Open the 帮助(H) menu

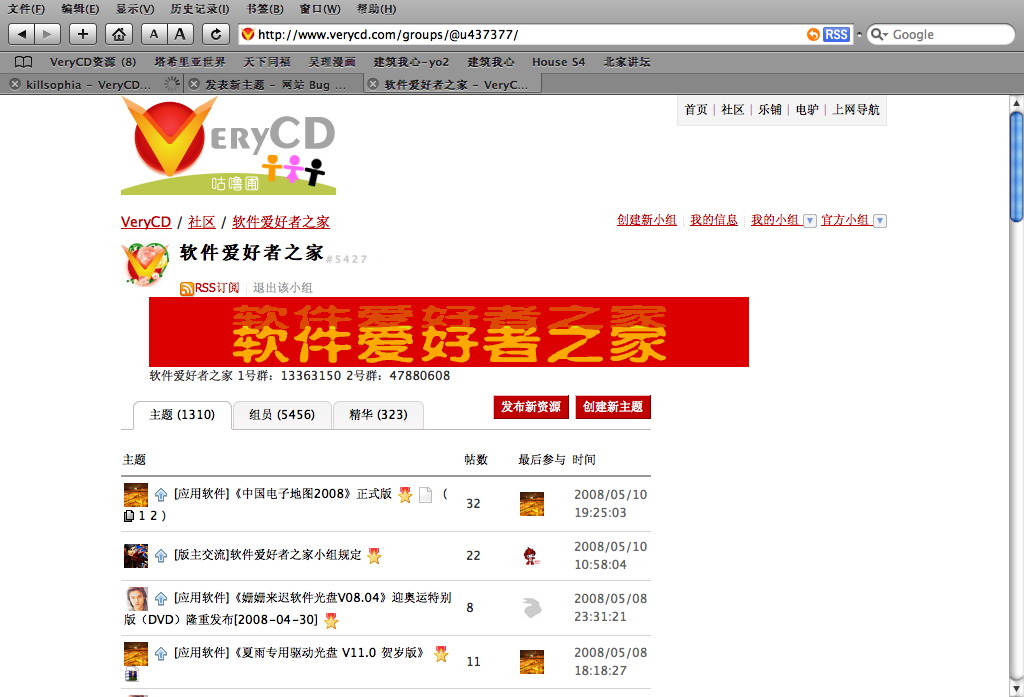click(377, 9)
